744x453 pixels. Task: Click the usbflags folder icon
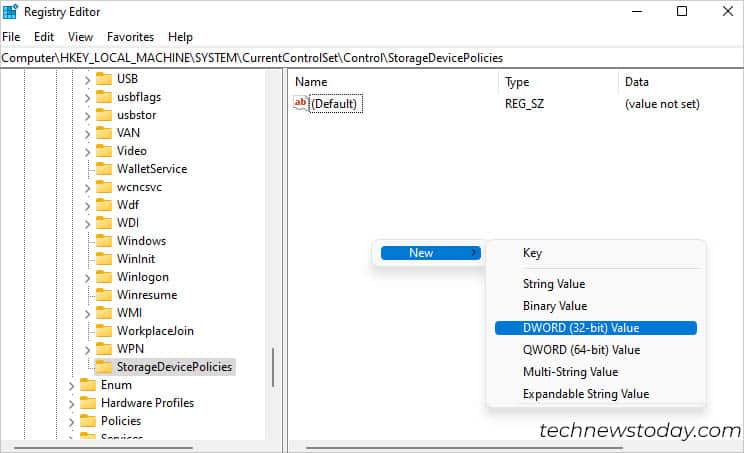pyautogui.click(x=104, y=97)
